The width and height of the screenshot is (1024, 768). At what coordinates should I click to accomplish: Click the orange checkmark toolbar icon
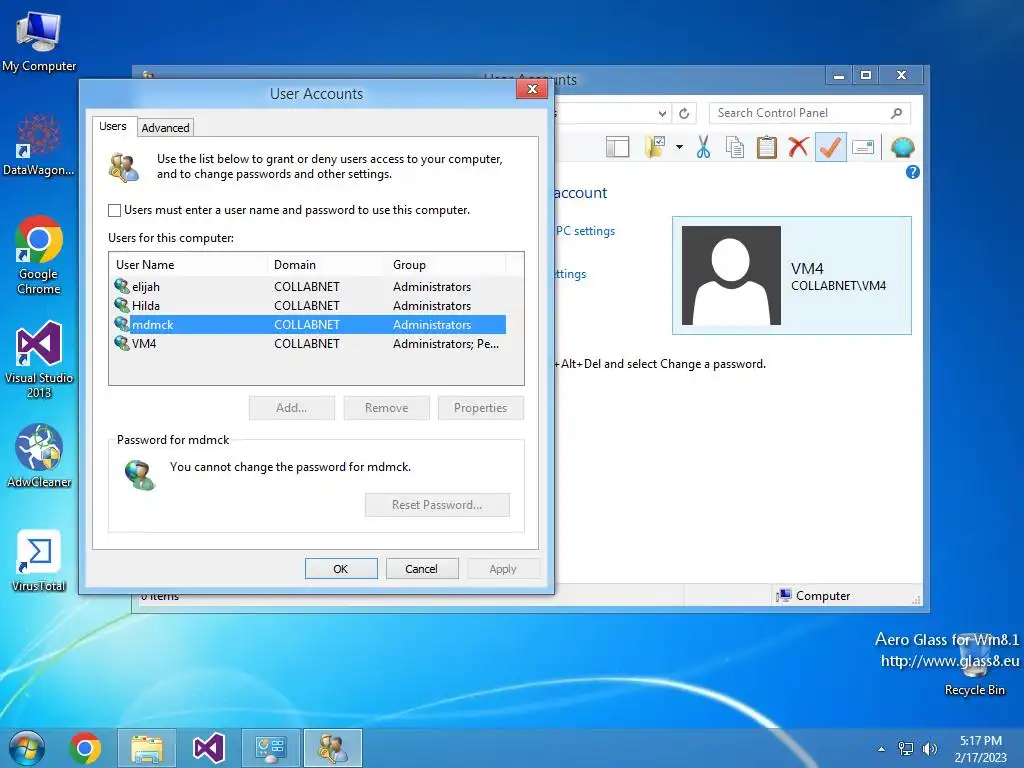[x=830, y=147]
